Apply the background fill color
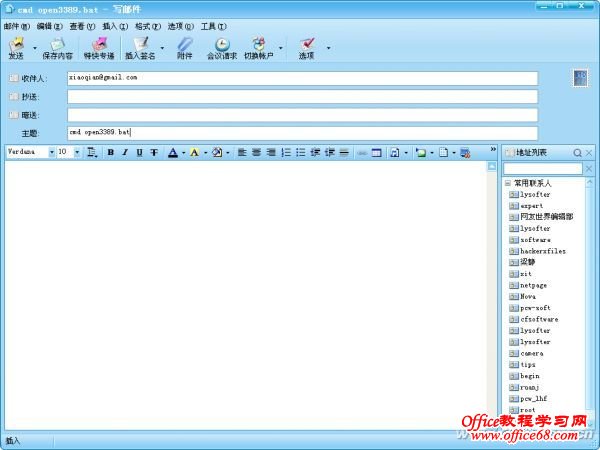 tap(217, 153)
